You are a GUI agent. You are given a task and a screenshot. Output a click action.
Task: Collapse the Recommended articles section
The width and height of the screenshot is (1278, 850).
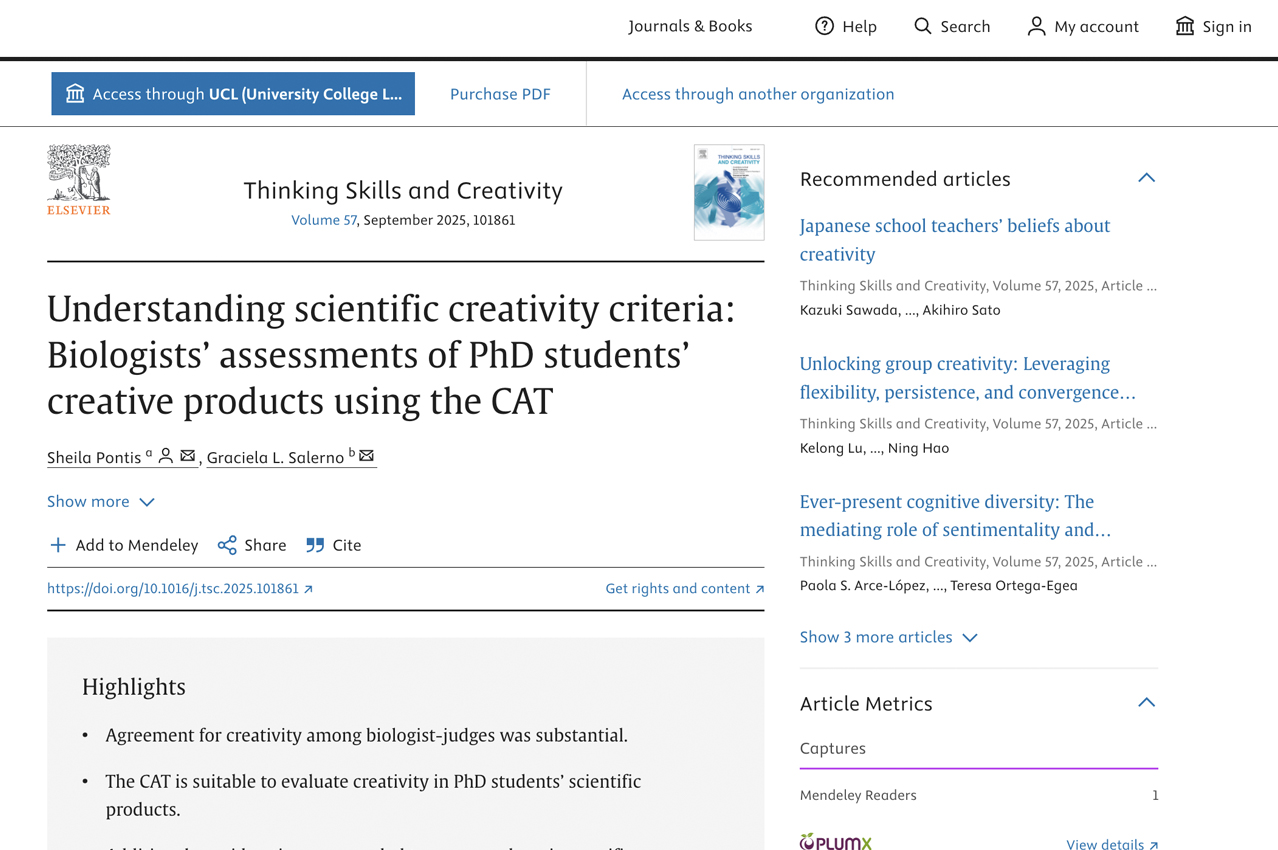pos(1146,178)
